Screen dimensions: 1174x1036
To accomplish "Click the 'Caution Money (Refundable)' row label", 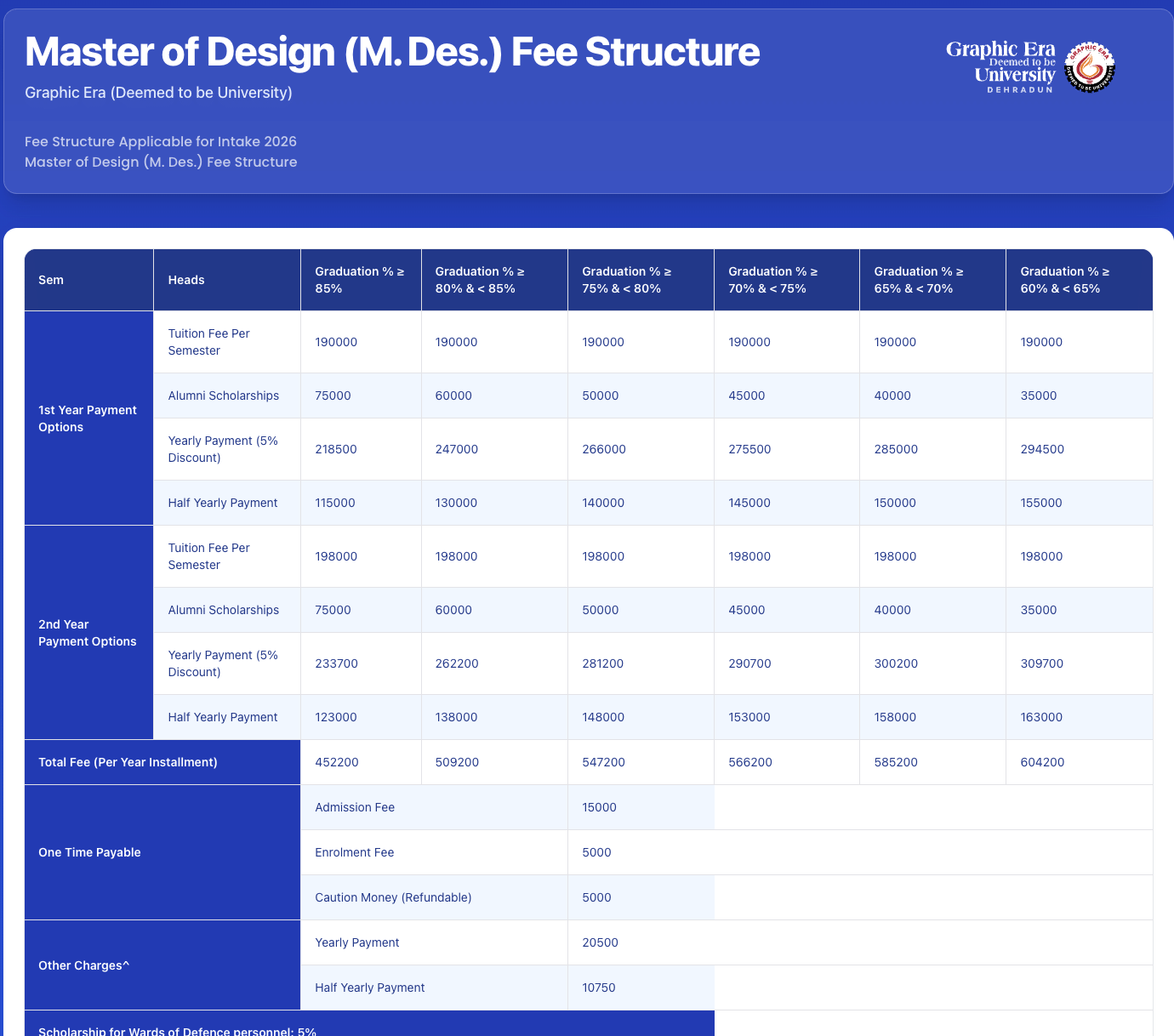I will click(393, 897).
